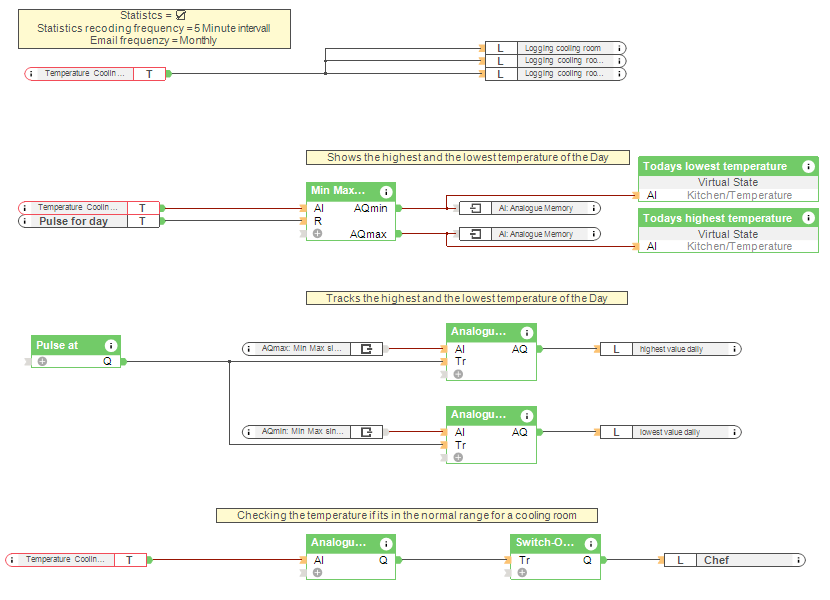830x600 pixels.
Task: Select the yellow comment about the cooling room range
Action: pos(408,515)
